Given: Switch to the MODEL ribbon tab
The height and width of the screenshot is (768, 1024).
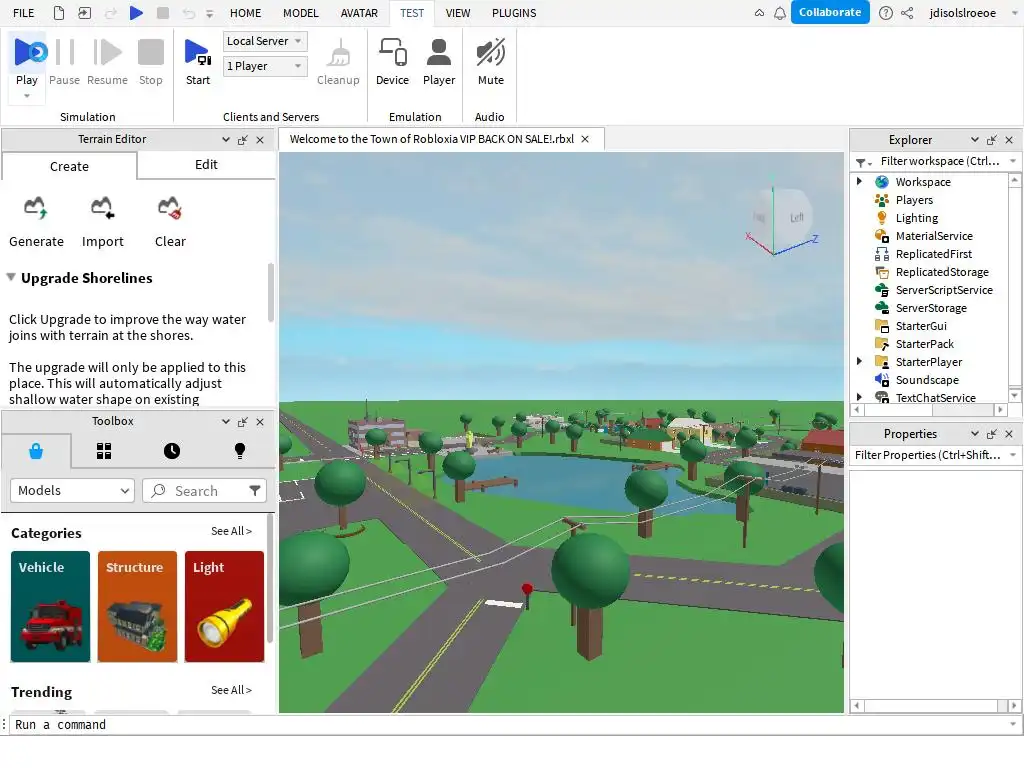Looking at the screenshot, I should pyautogui.click(x=300, y=13).
